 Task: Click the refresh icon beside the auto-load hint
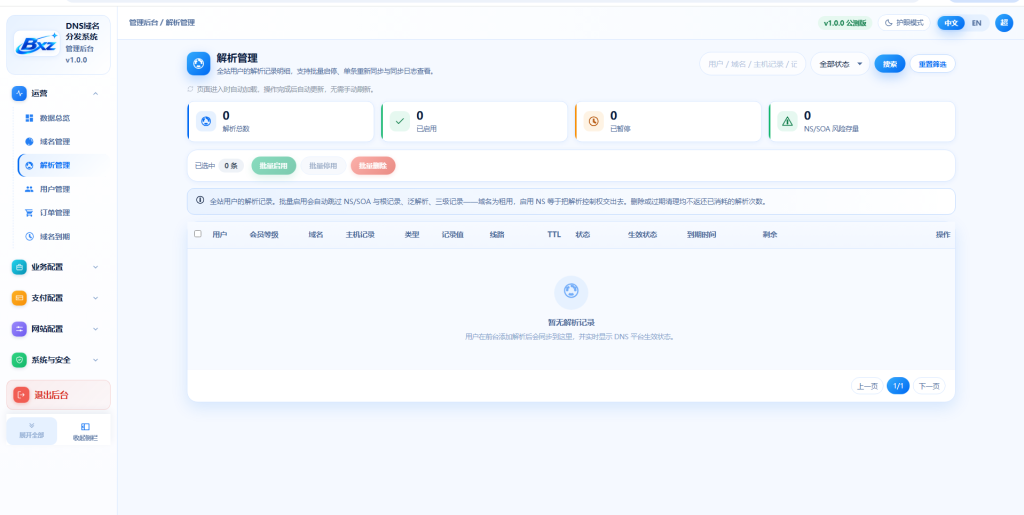[x=191, y=89]
